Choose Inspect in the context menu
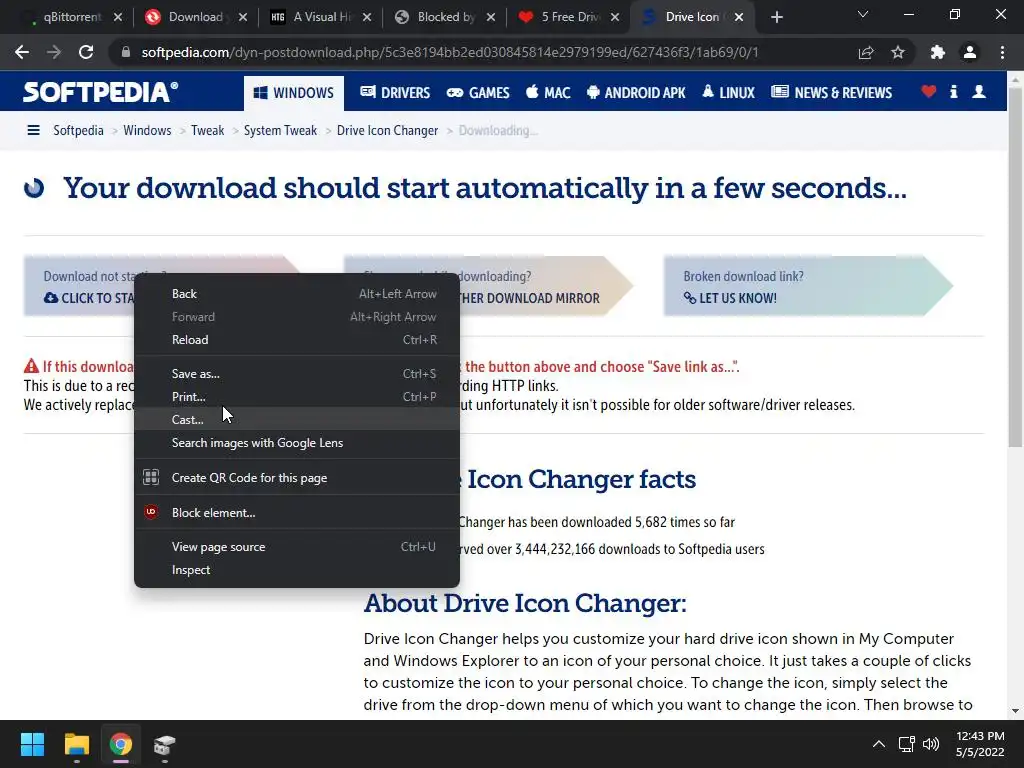This screenshot has width=1024, height=768. click(x=296, y=569)
